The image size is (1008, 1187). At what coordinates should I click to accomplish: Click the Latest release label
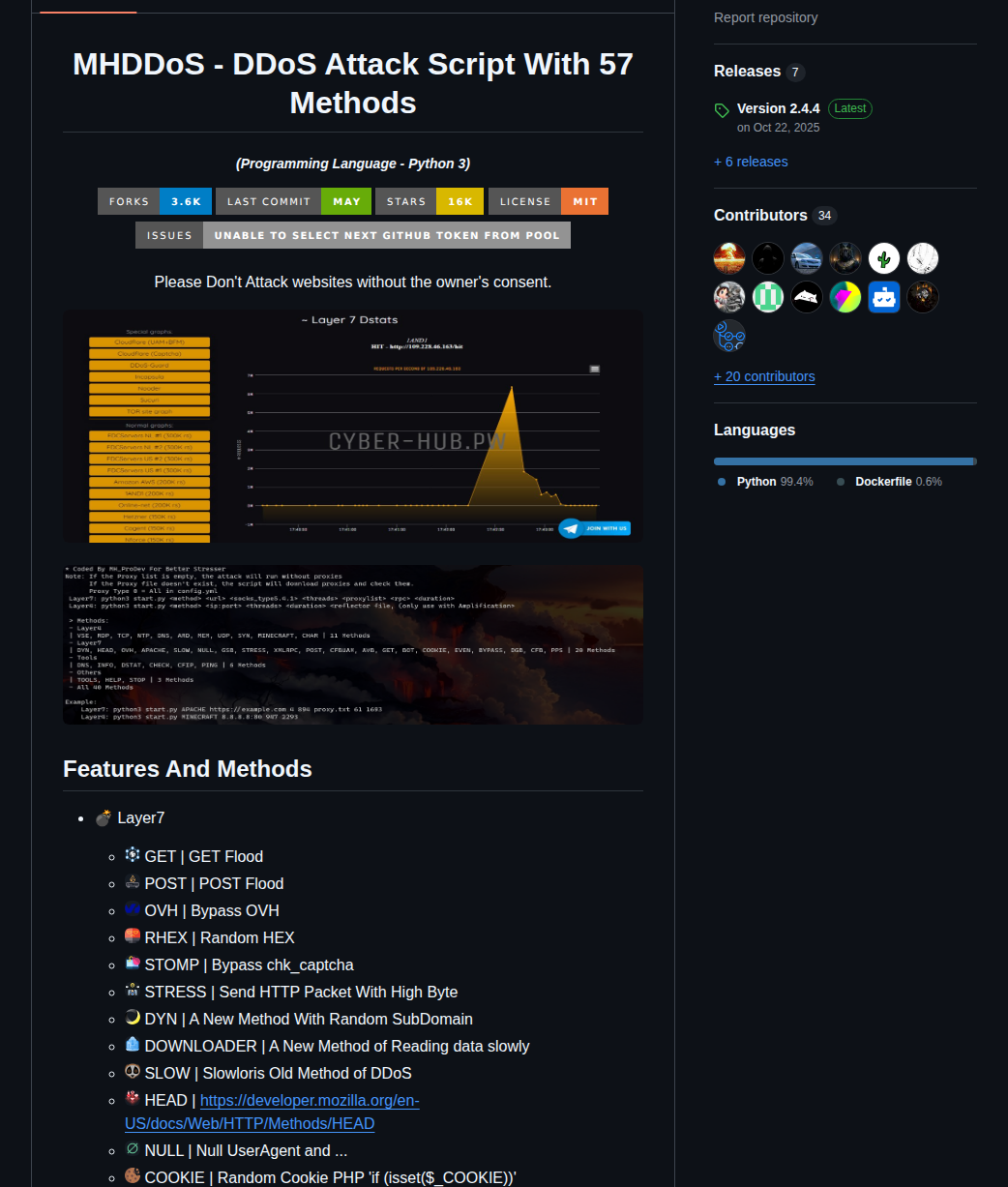point(850,108)
